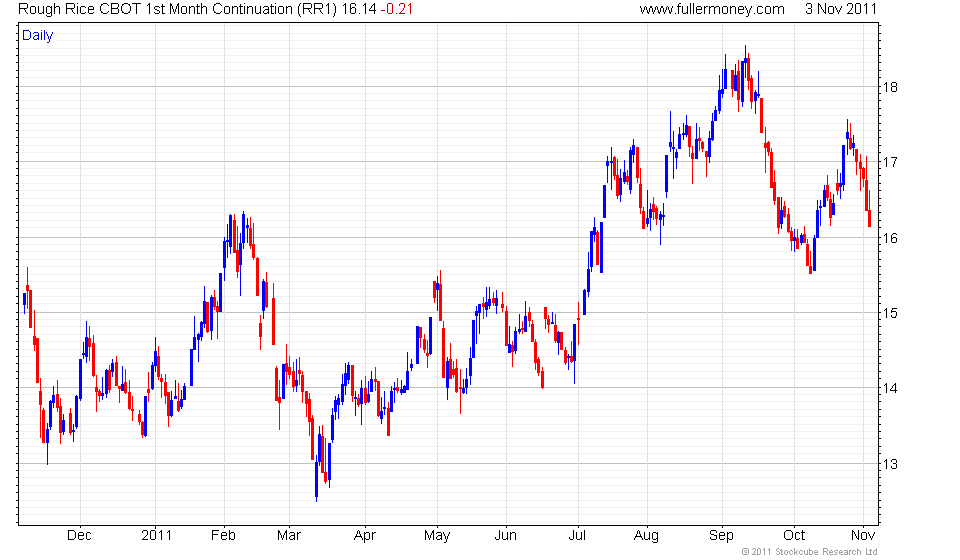Click the Dec month axis label
Viewport: 960px width, 560px height.
click(79, 536)
